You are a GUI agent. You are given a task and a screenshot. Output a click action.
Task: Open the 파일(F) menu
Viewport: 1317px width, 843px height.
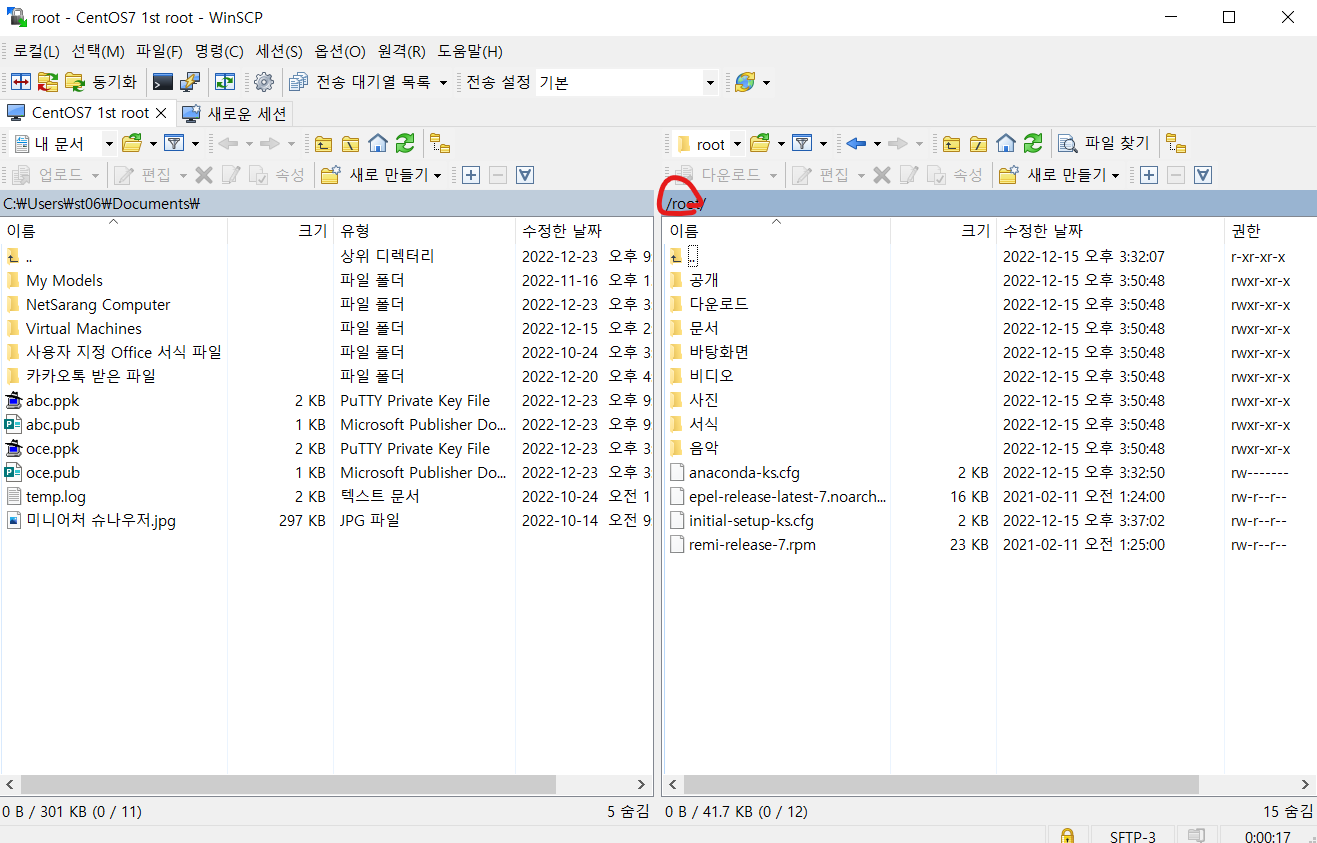(159, 51)
